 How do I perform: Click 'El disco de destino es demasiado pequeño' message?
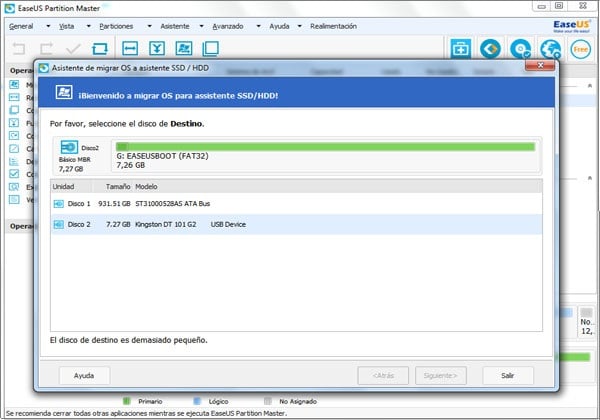coord(129,340)
